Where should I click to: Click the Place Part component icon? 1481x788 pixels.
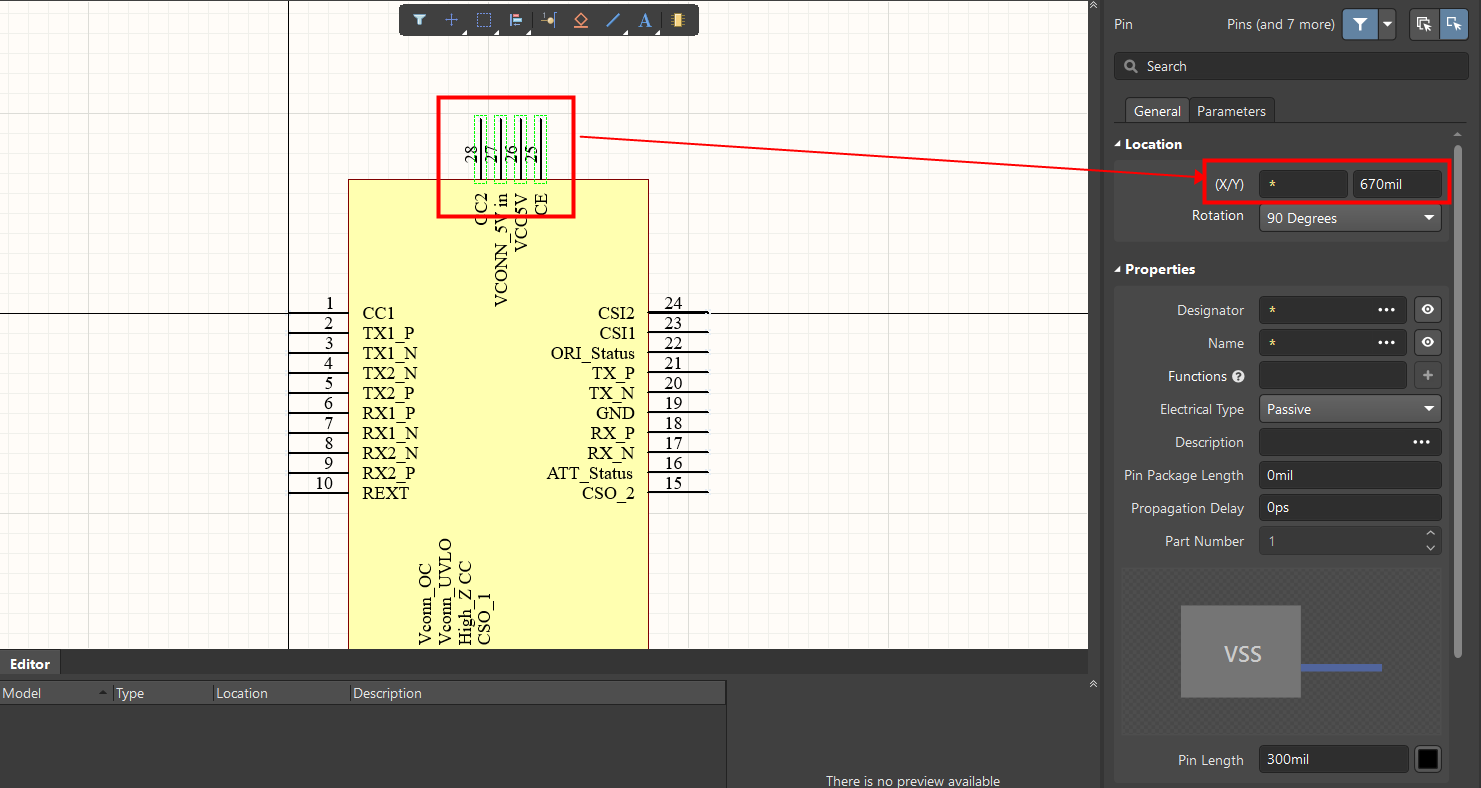[678, 20]
